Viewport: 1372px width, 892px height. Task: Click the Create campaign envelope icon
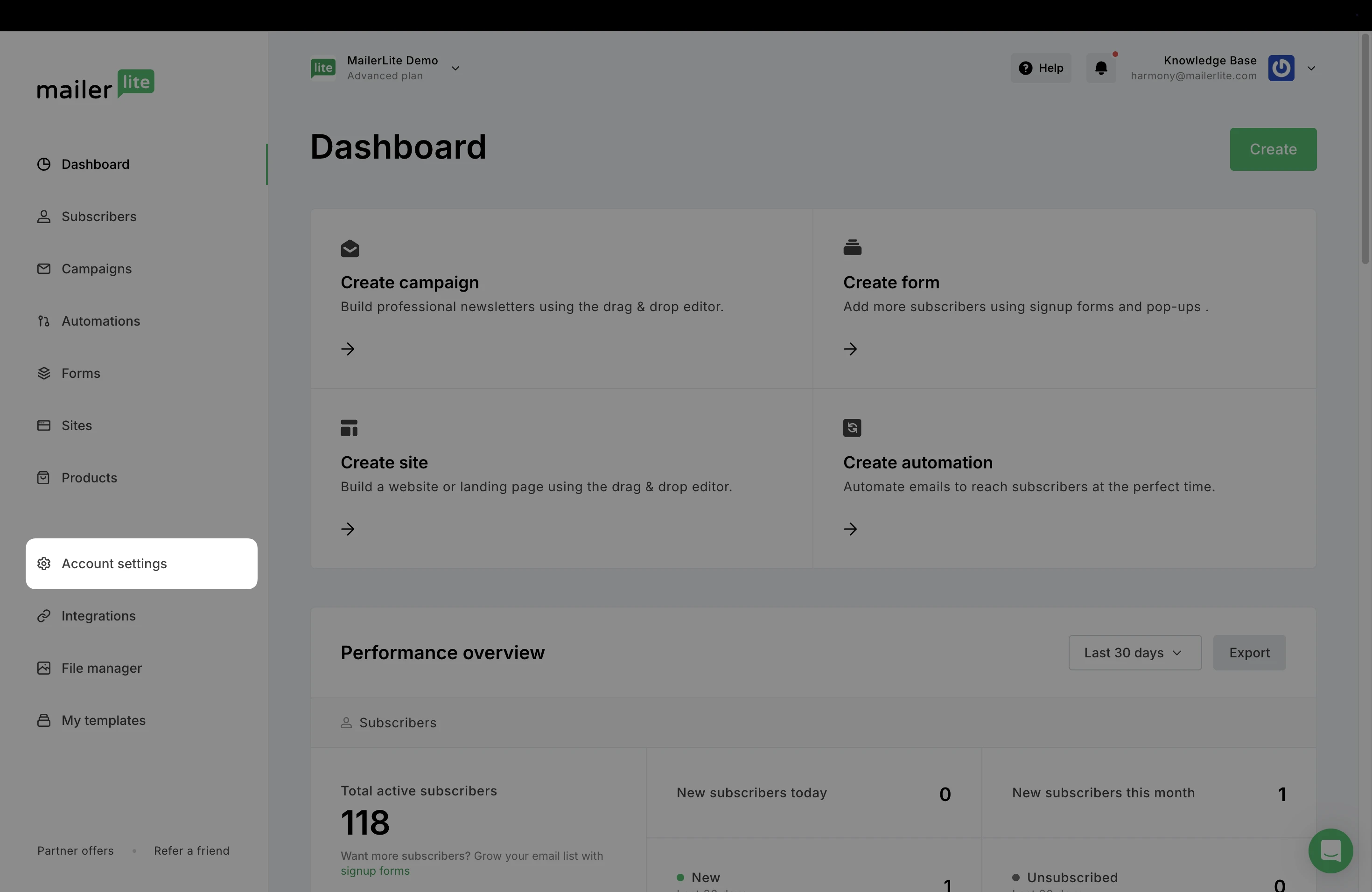click(x=350, y=249)
